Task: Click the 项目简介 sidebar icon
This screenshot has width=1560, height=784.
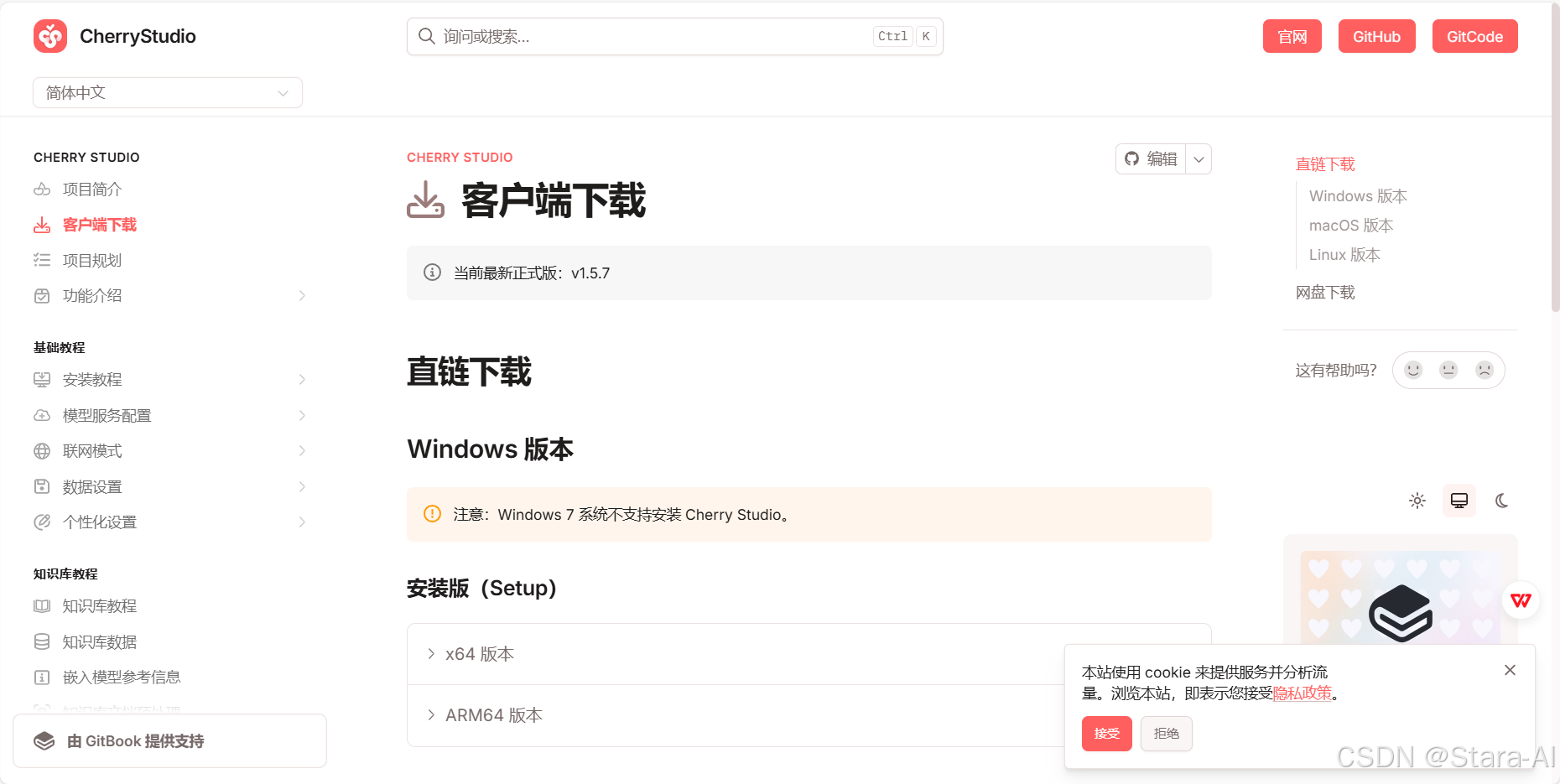Action: (42, 190)
